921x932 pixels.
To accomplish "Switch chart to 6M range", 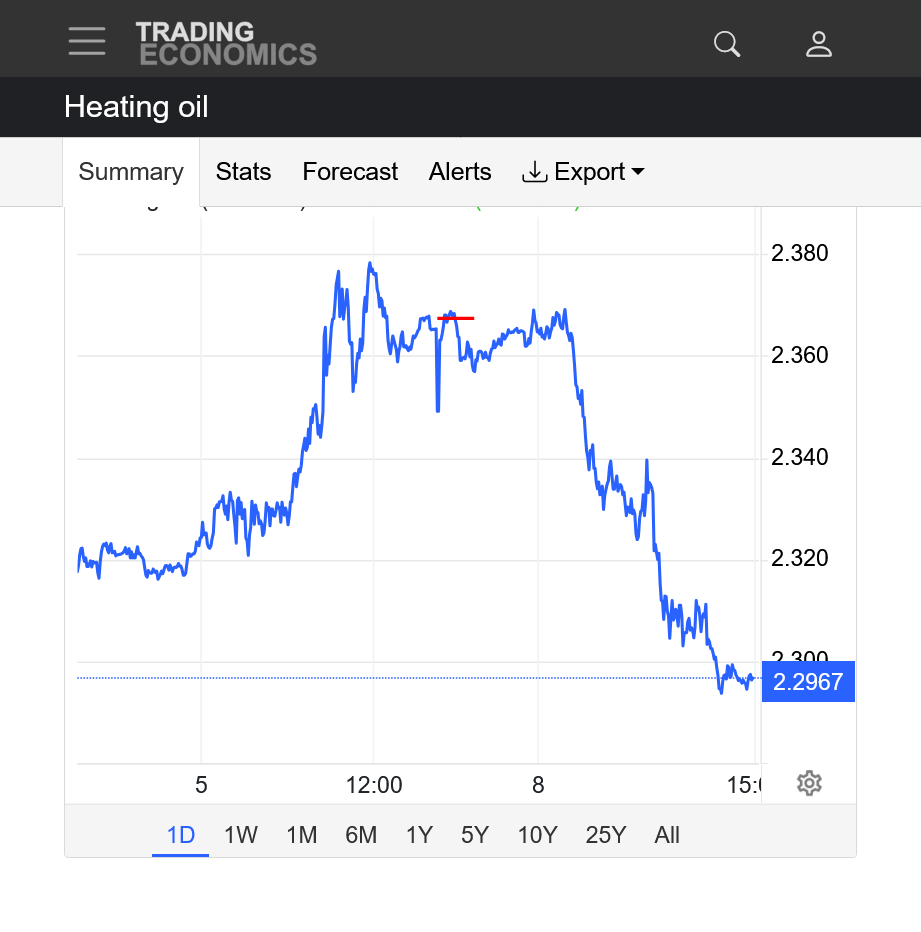I will click(x=361, y=835).
